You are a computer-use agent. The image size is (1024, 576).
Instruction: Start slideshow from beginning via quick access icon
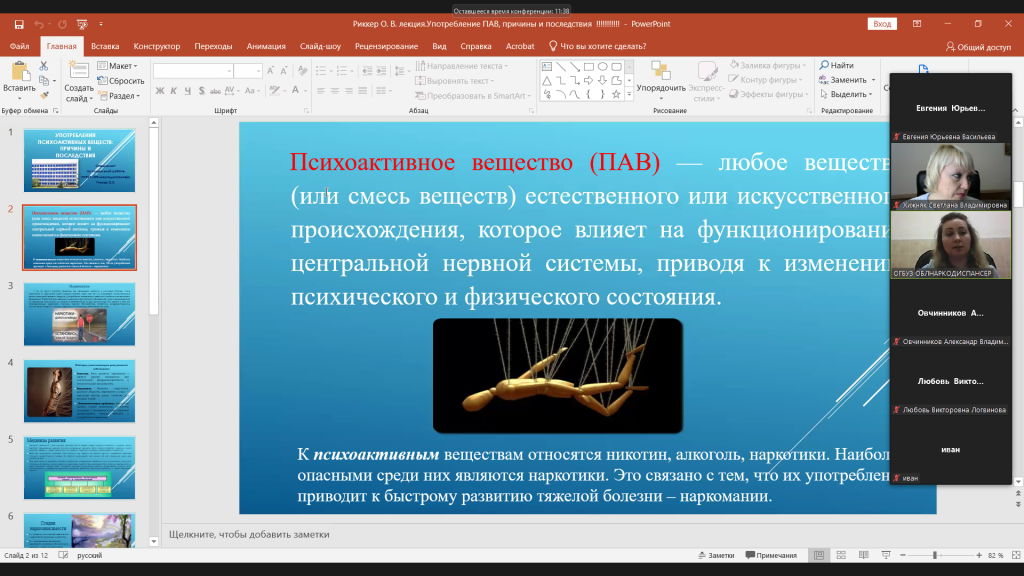(82, 24)
